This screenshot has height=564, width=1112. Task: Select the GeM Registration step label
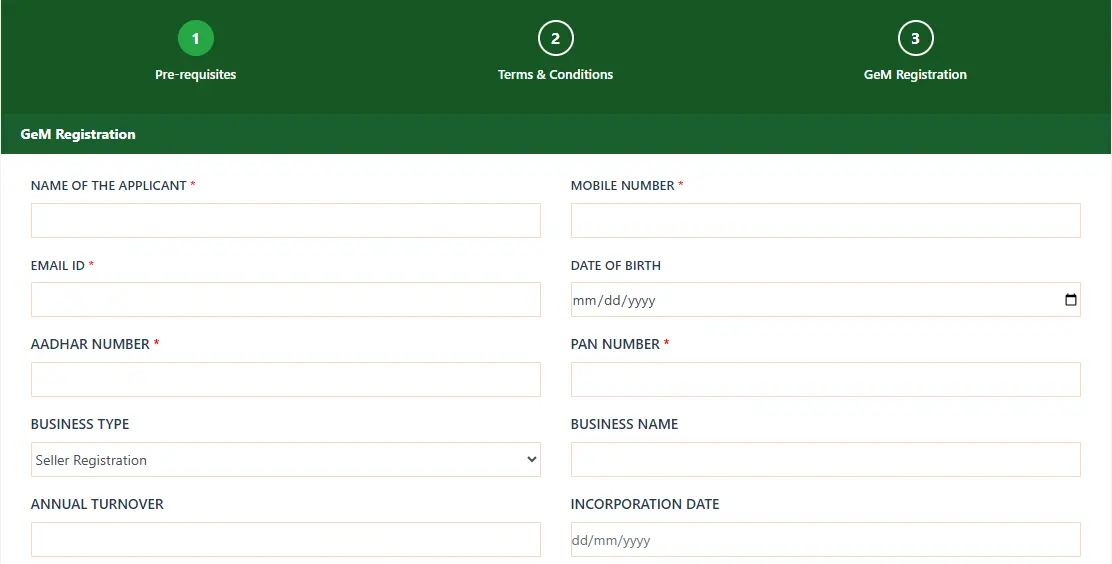[x=915, y=74]
